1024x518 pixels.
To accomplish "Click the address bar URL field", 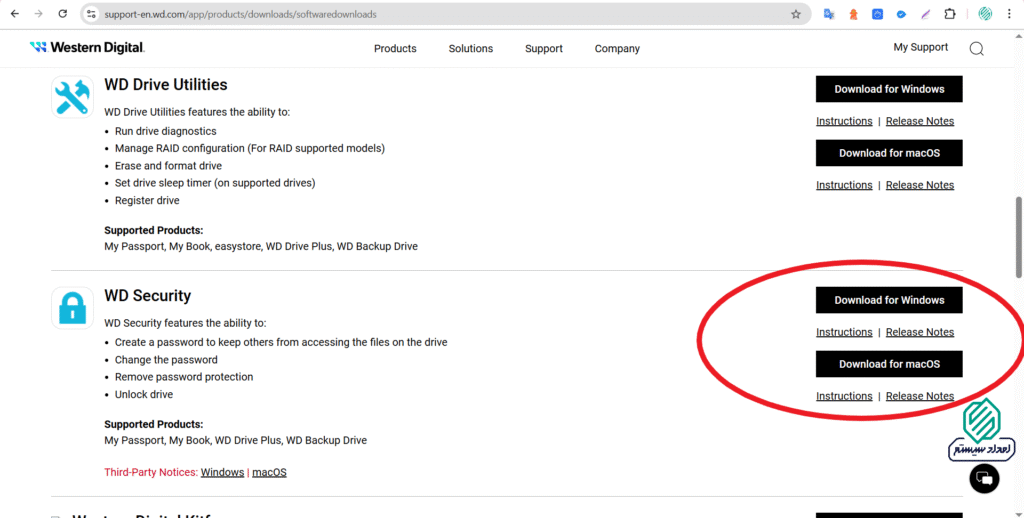I will [444, 14].
